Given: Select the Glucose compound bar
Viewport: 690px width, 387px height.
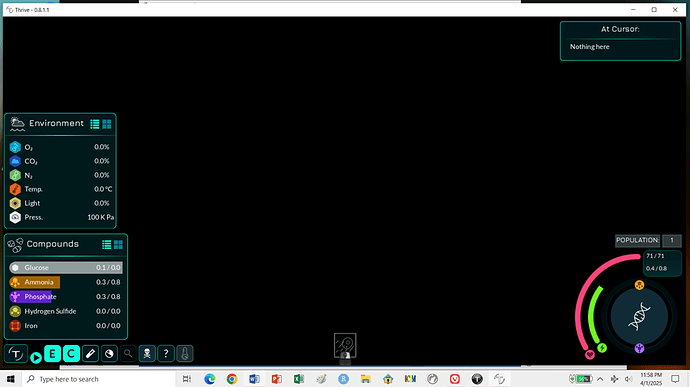Looking at the screenshot, I should tap(66, 267).
